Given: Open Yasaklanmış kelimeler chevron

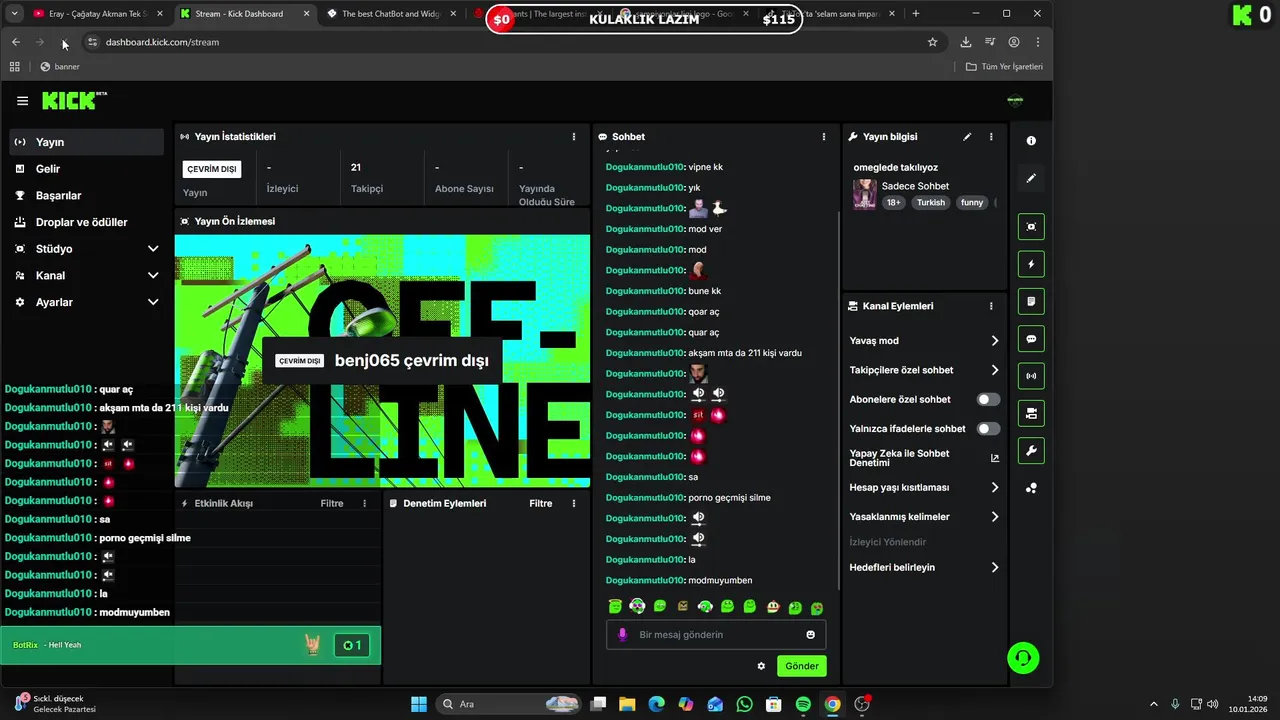Looking at the screenshot, I should point(994,517).
